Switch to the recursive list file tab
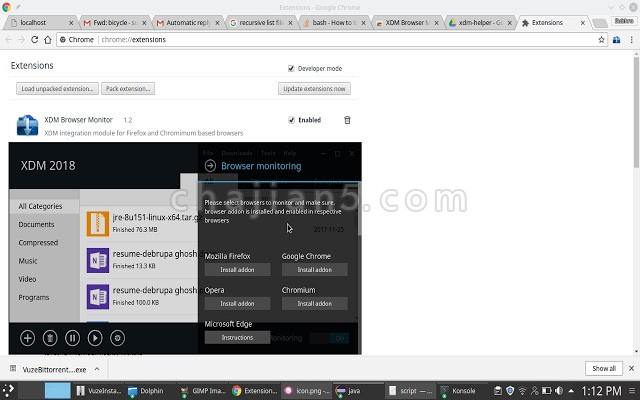This screenshot has height=400, width=640. coord(261,23)
